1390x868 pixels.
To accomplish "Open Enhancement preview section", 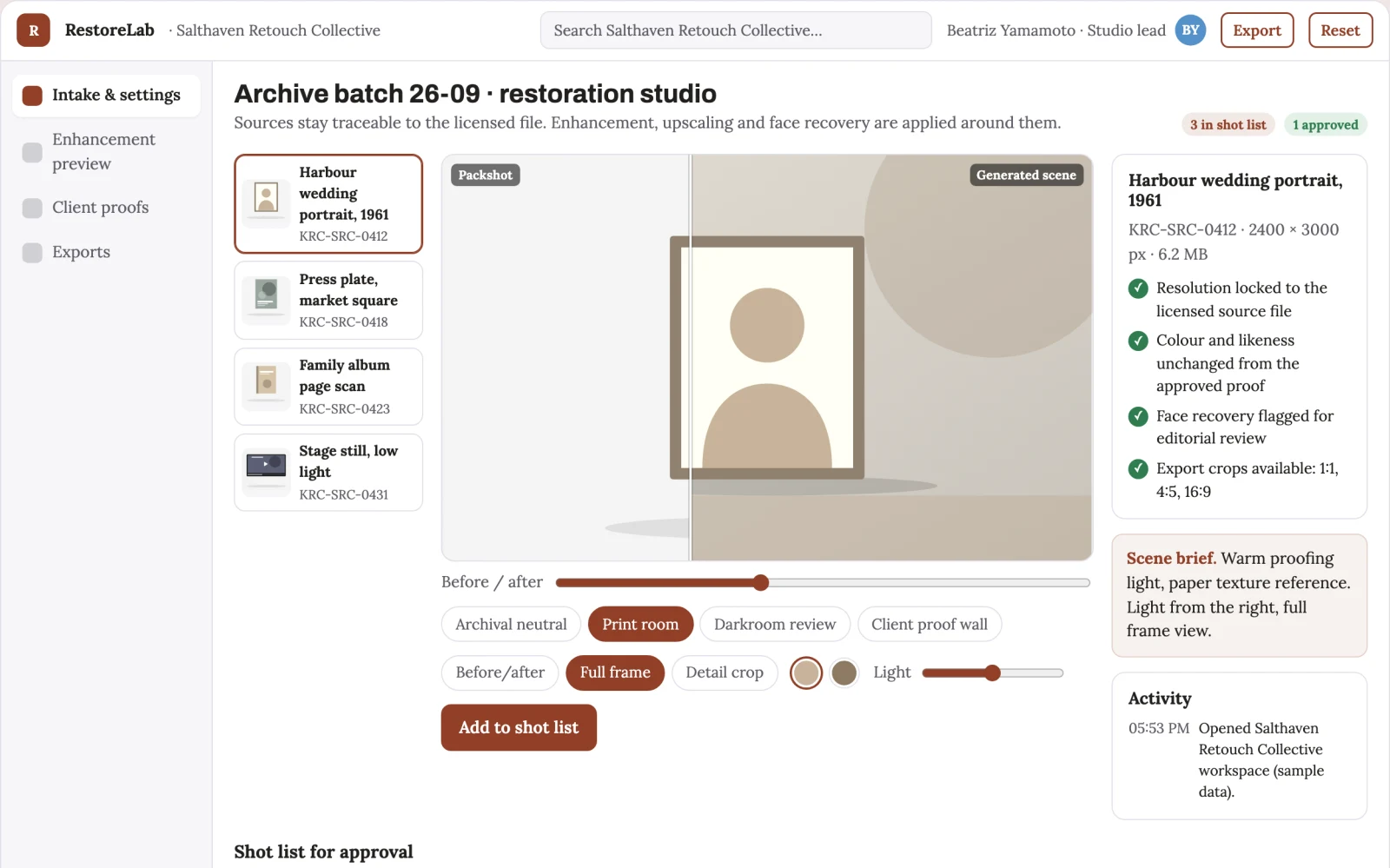I will click(106, 152).
